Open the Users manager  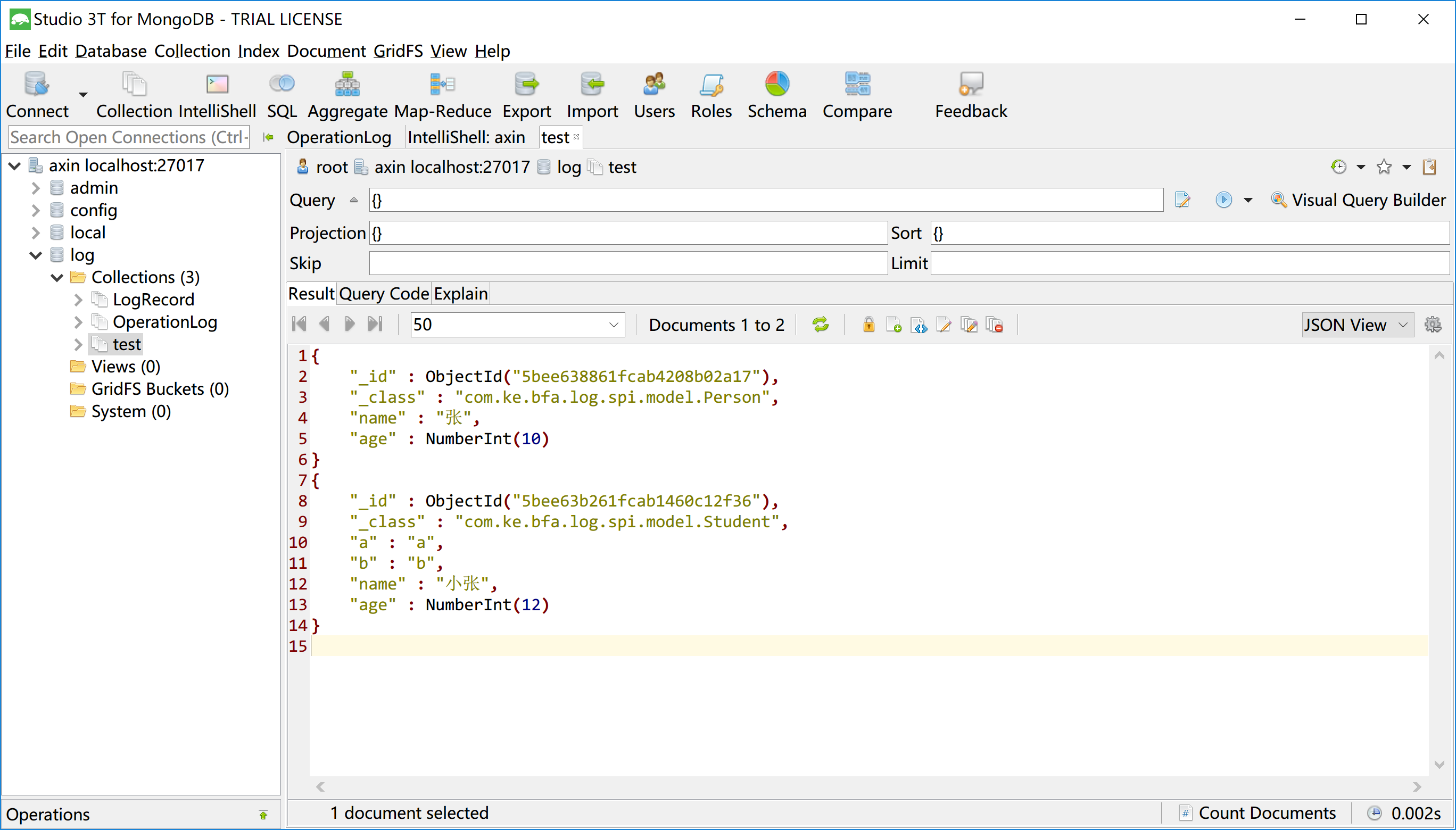(654, 95)
